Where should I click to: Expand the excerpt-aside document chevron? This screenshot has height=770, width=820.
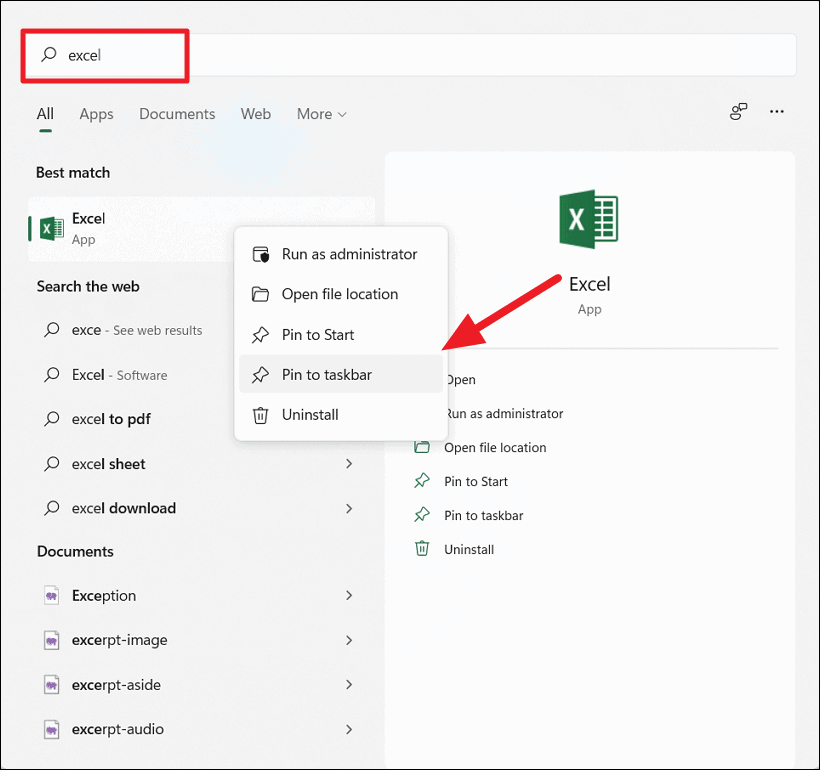(349, 685)
